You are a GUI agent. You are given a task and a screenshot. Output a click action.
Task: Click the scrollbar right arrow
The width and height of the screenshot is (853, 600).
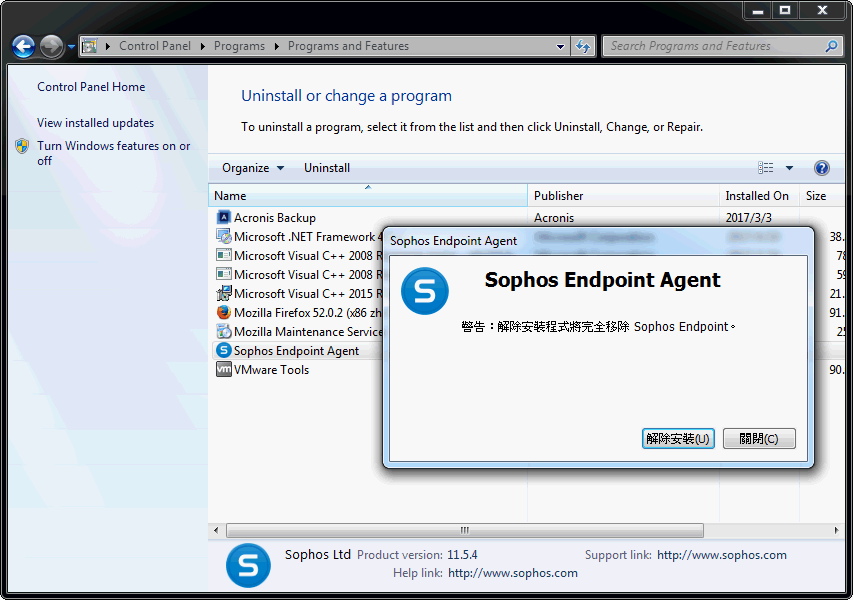pyautogui.click(x=836, y=530)
